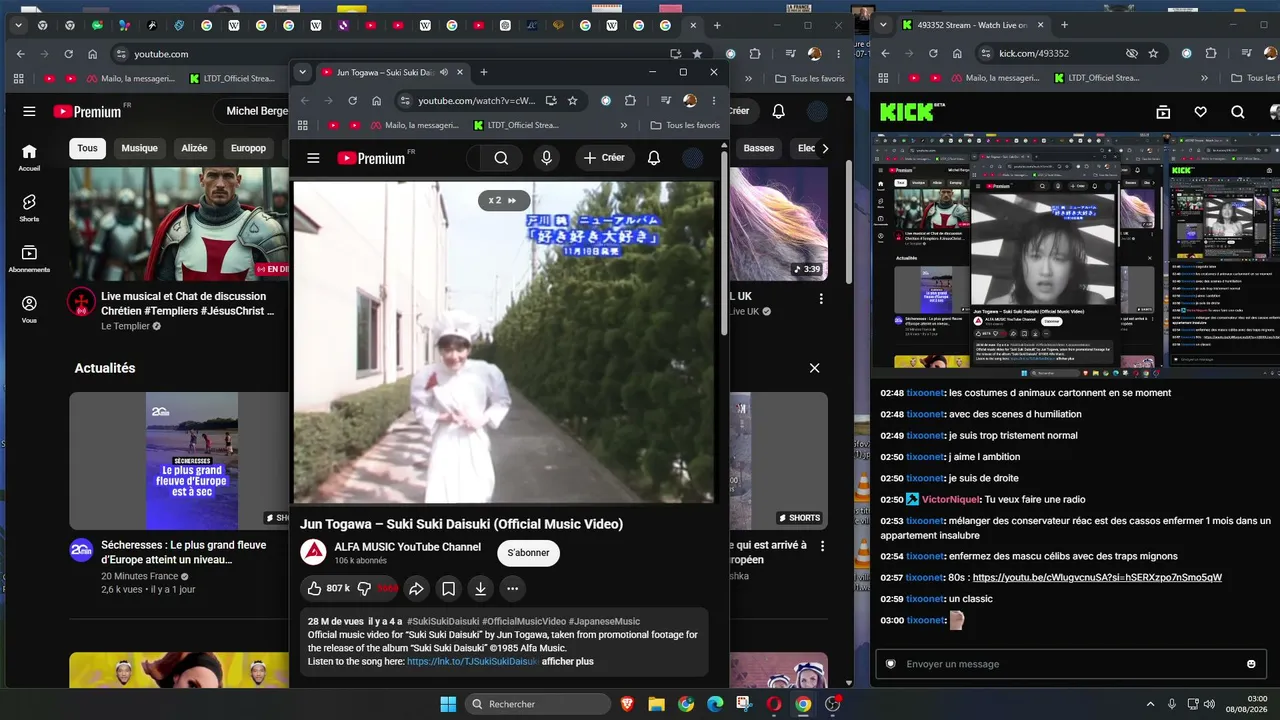Open the Kick browse icon in header
Image resolution: width=1280 pixels, height=720 pixels.
[x=1163, y=112]
